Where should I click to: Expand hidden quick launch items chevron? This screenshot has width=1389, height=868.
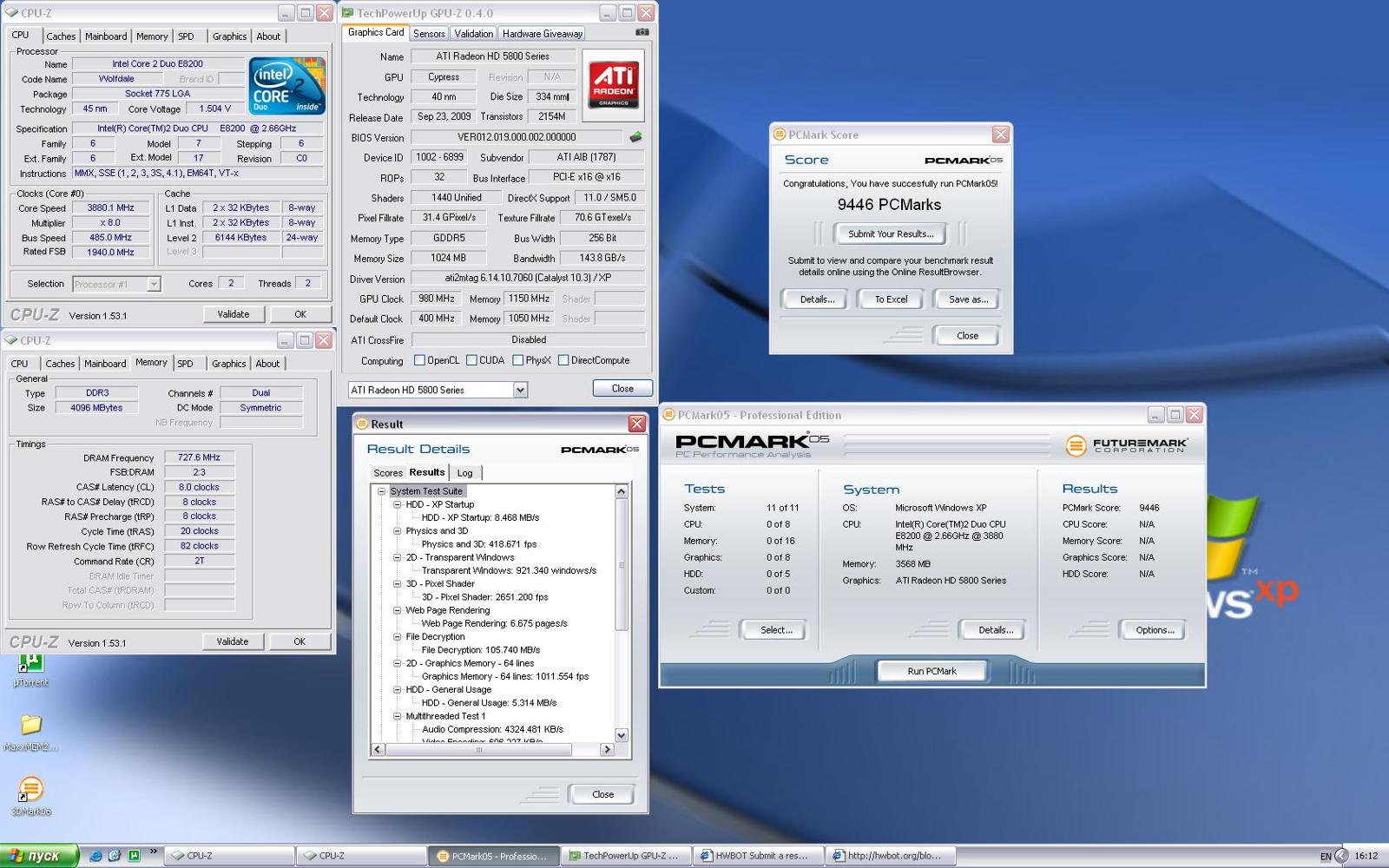(154, 852)
